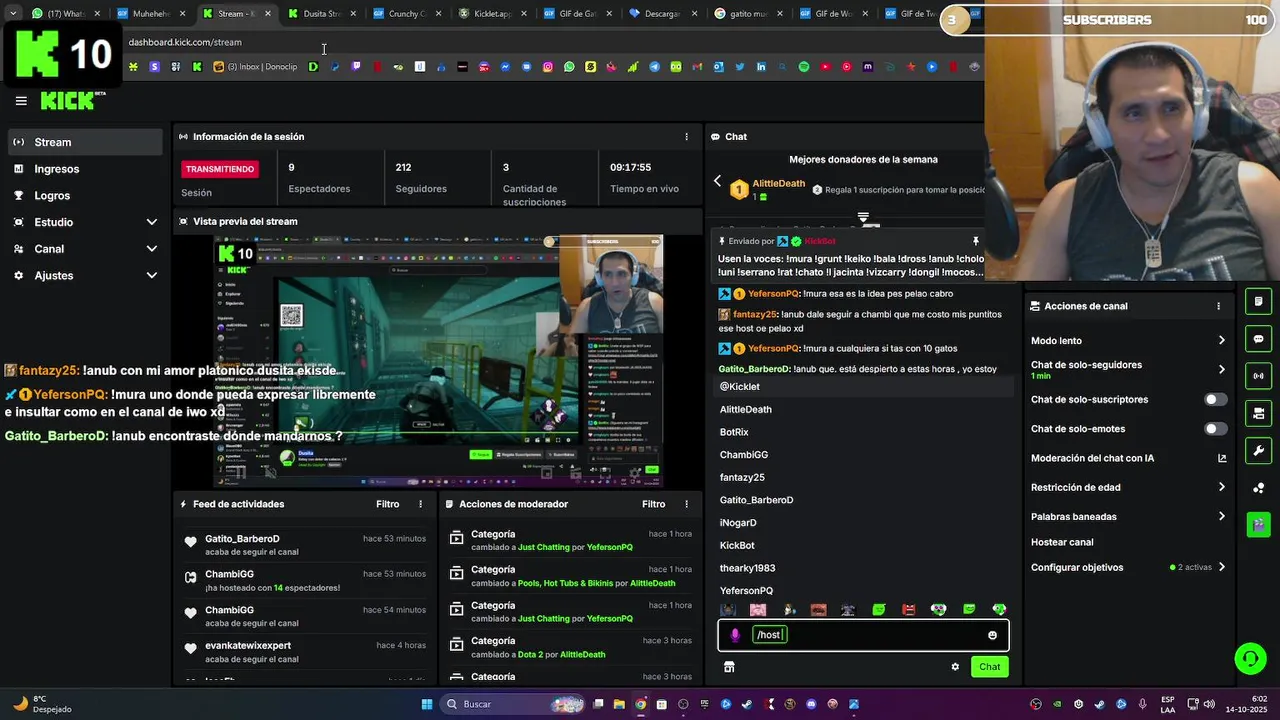Select the red angry Kick emote
This screenshot has width=1280, height=720.
click(909, 610)
